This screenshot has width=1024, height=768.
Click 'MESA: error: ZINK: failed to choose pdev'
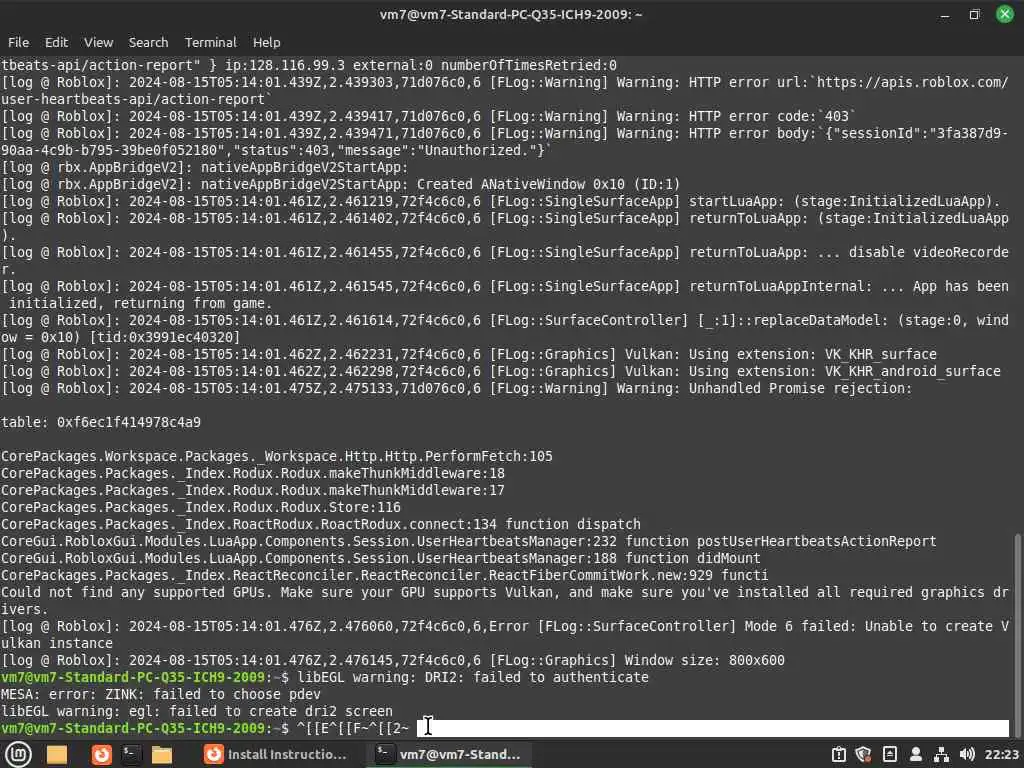coord(161,694)
